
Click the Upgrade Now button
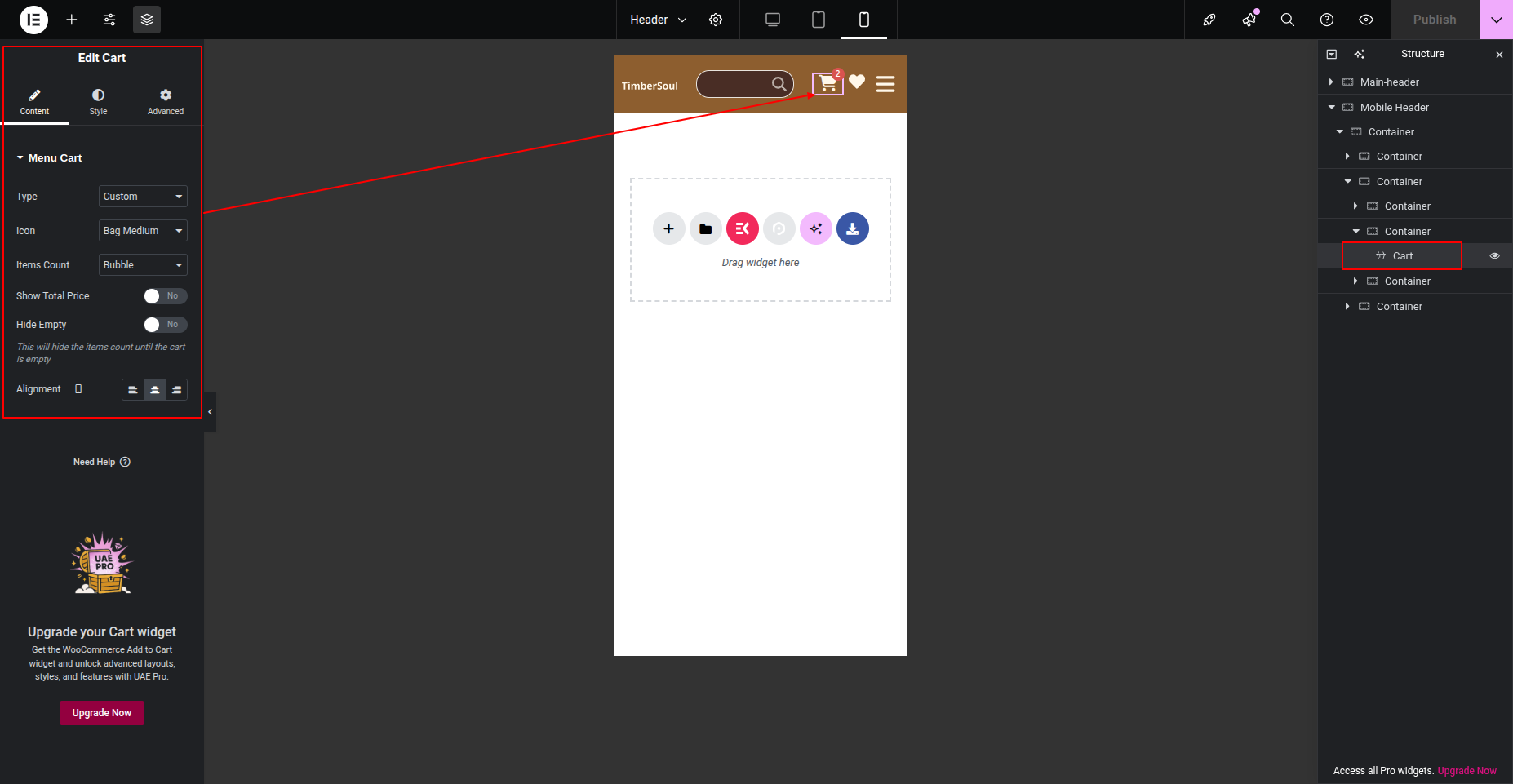pos(102,713)
